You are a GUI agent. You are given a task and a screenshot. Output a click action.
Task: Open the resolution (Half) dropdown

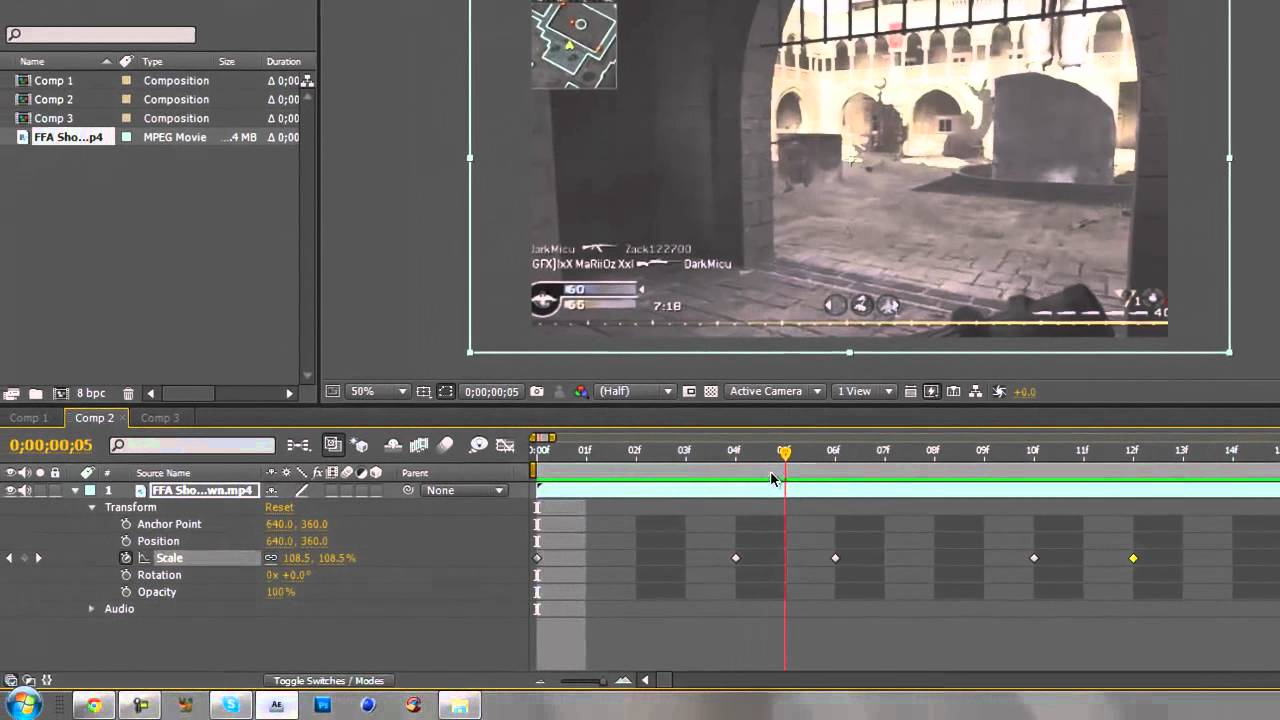point(635,391)
